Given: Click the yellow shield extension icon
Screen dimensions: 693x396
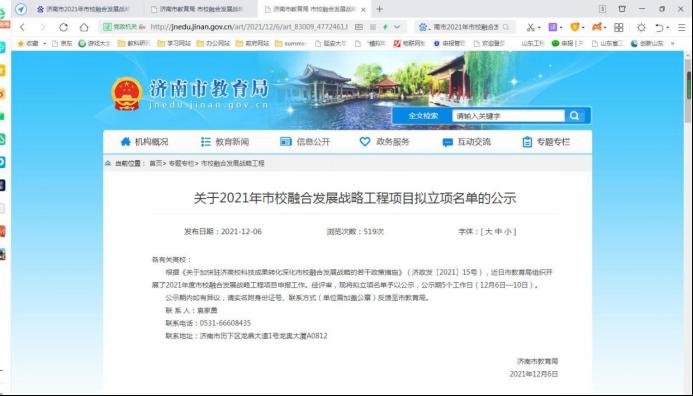Looking at the screenshot, I should pos(575,27).
